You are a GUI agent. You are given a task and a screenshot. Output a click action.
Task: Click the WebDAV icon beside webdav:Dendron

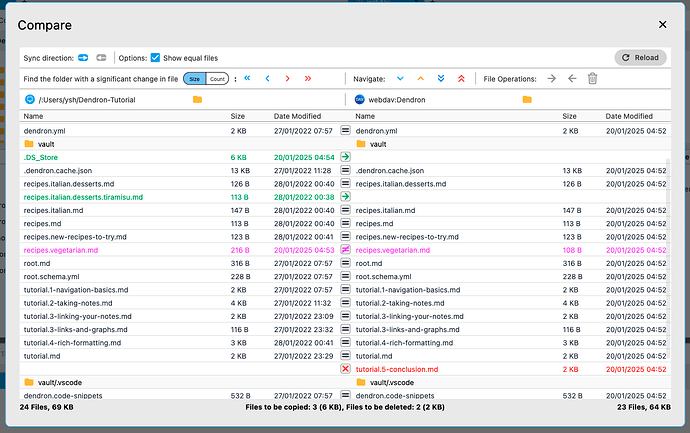coord(360,99)
